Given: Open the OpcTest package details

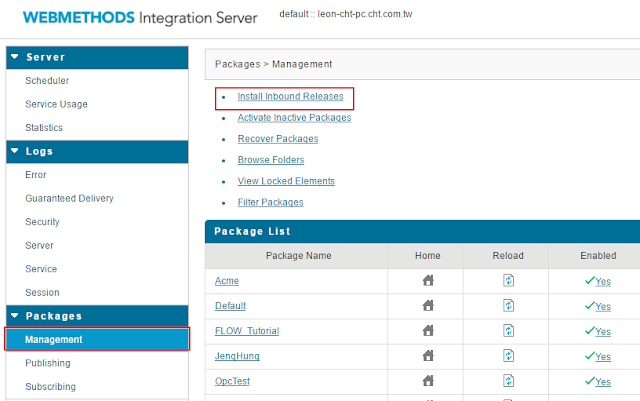Looking at the screenshot, I should 232,381.
